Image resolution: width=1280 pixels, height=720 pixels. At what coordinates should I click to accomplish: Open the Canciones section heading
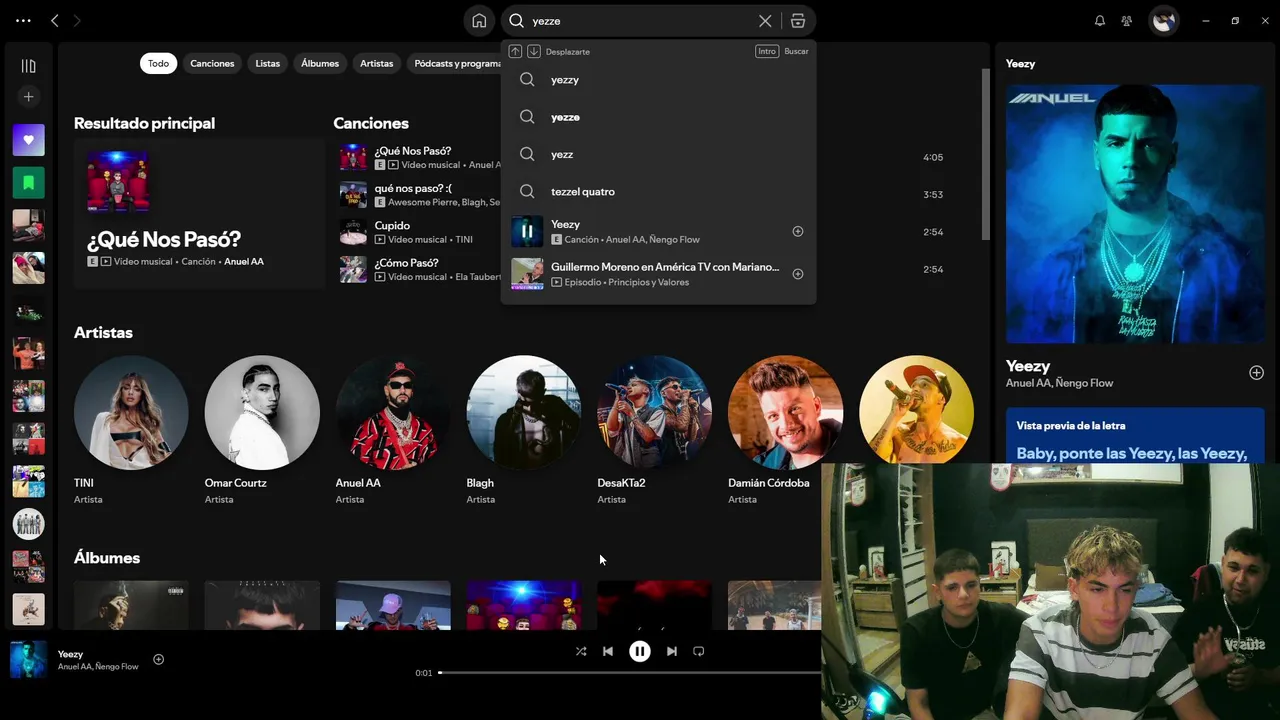(x=371, y=123)
